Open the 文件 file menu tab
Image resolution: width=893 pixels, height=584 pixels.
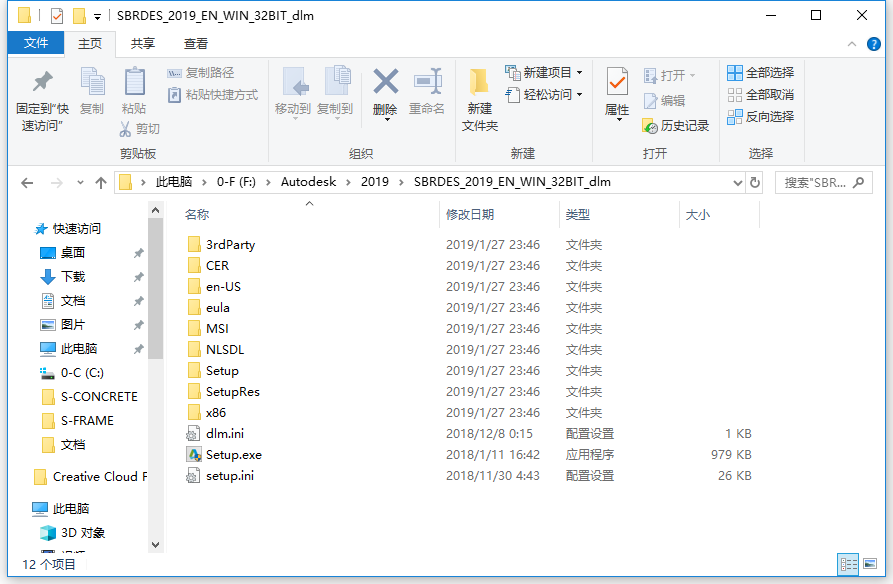[x=36, y=43]
